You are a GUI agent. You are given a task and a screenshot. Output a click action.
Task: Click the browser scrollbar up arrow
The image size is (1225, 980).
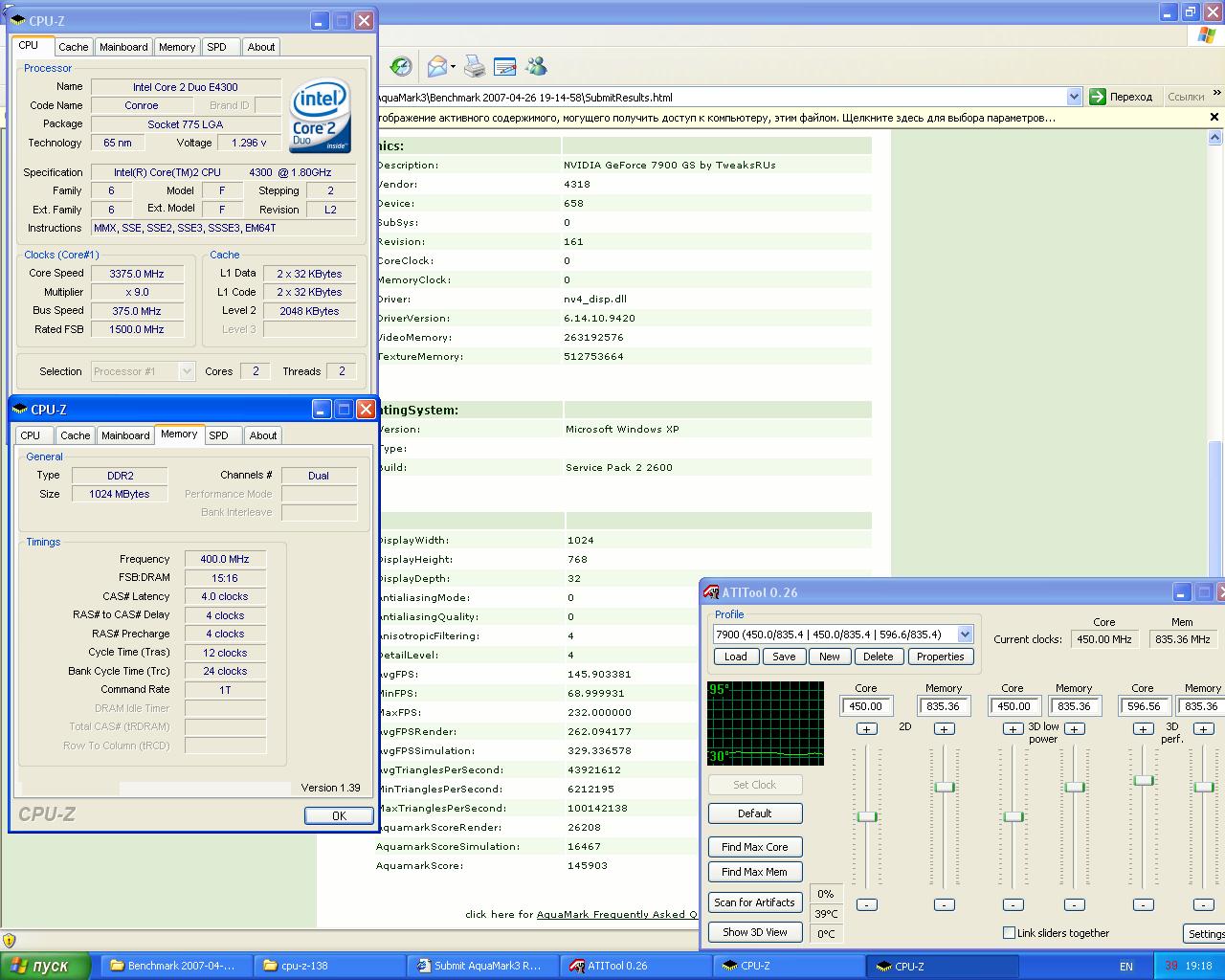(x=1216, y=139)
